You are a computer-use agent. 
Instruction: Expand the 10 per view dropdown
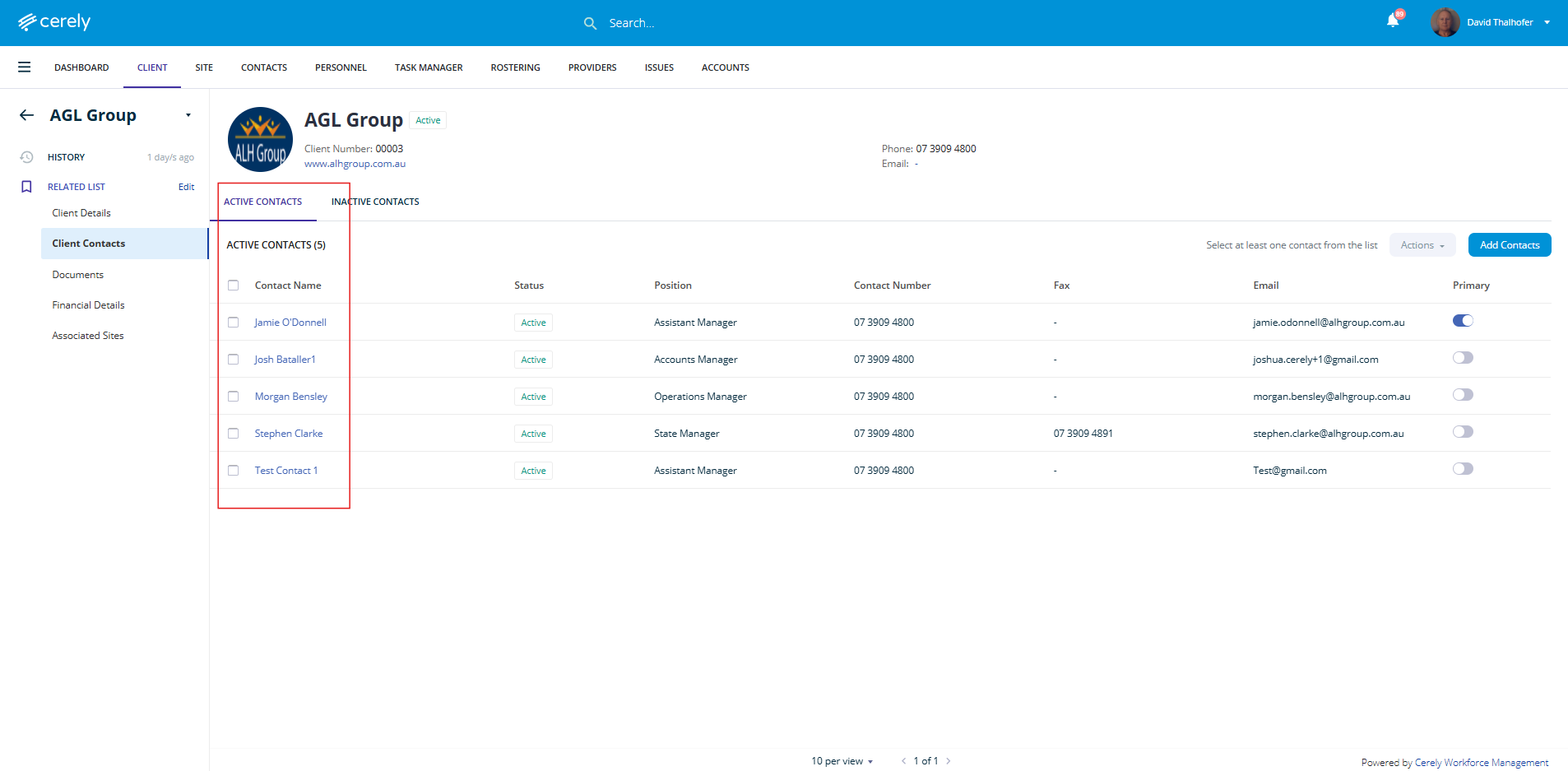point(842,761)
